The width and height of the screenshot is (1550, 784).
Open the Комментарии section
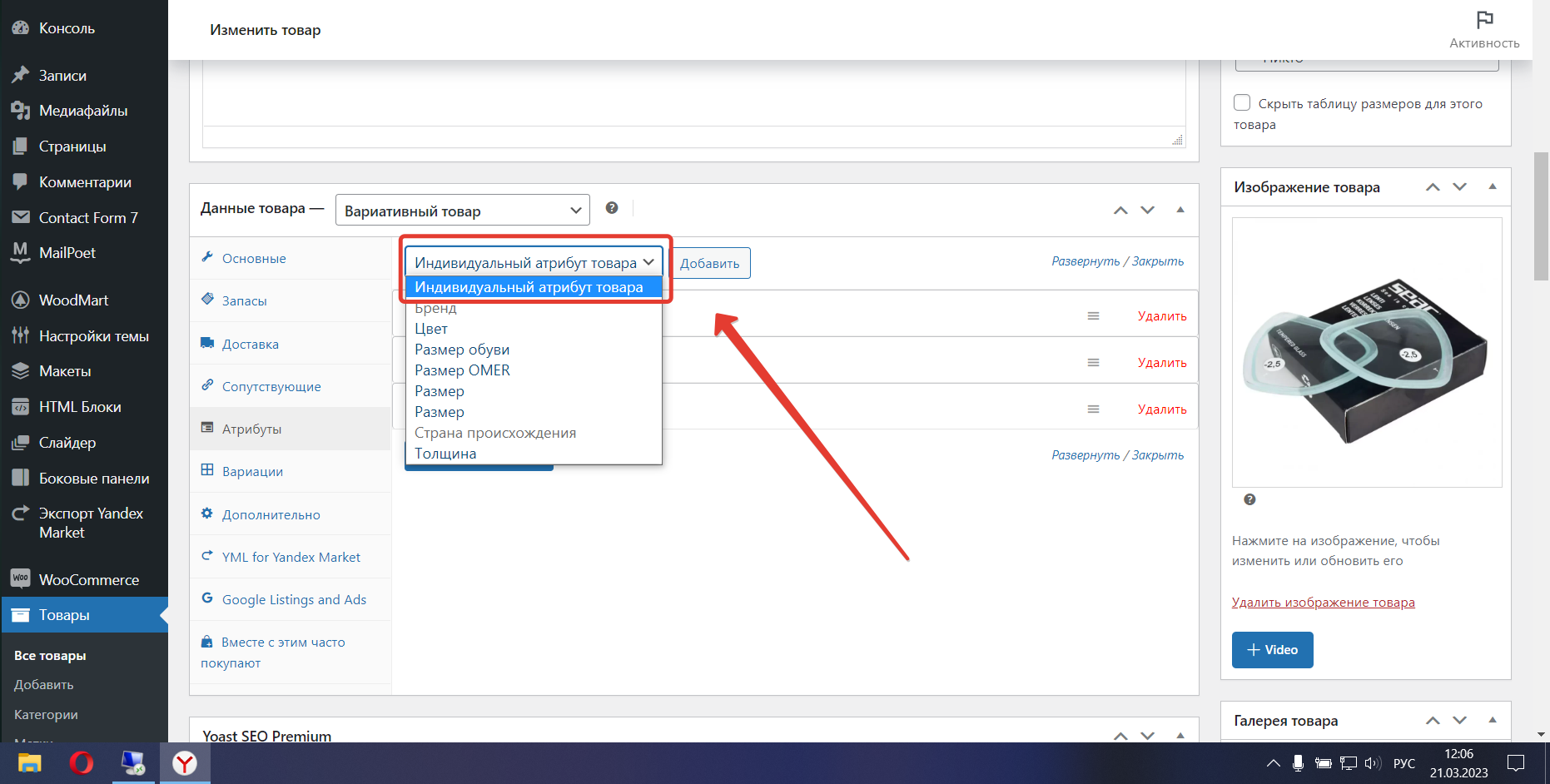pos(85,181)
